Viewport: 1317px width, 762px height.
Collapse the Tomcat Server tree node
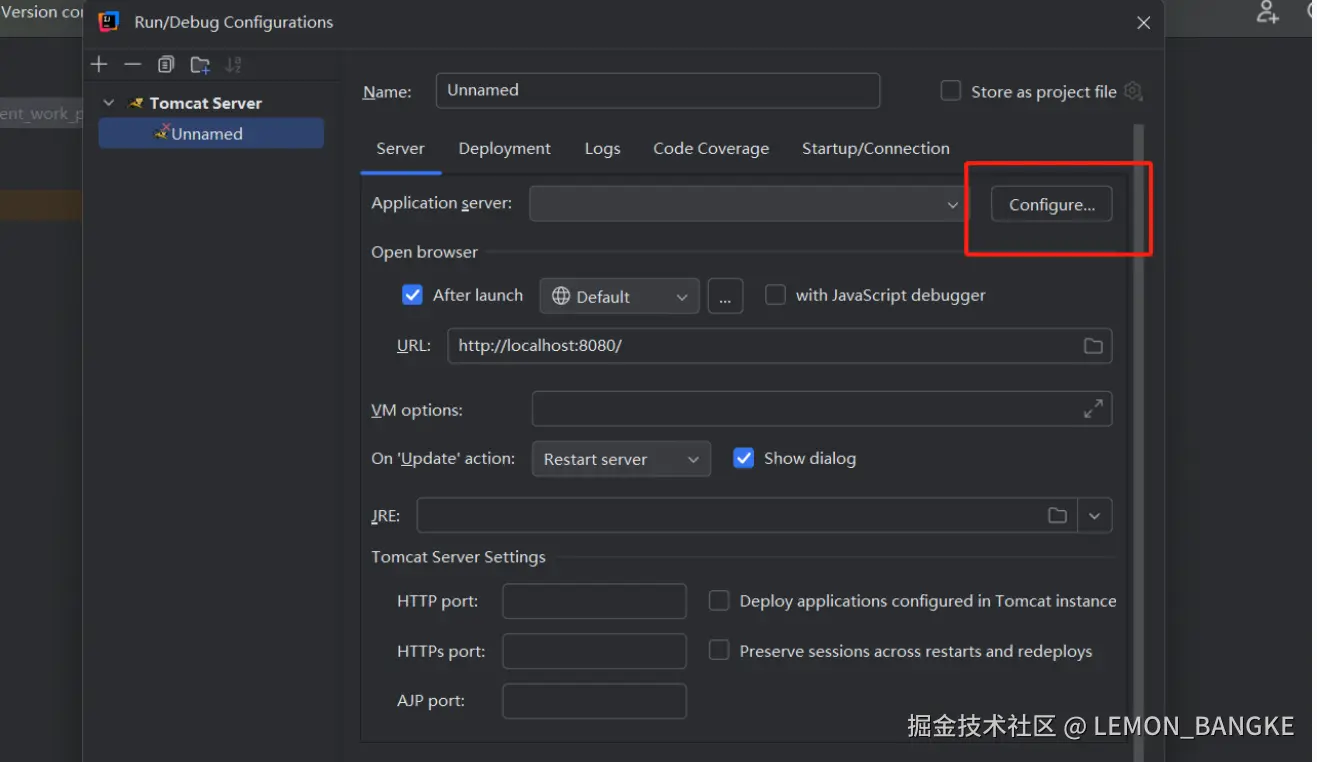click(x=109, y=103)
